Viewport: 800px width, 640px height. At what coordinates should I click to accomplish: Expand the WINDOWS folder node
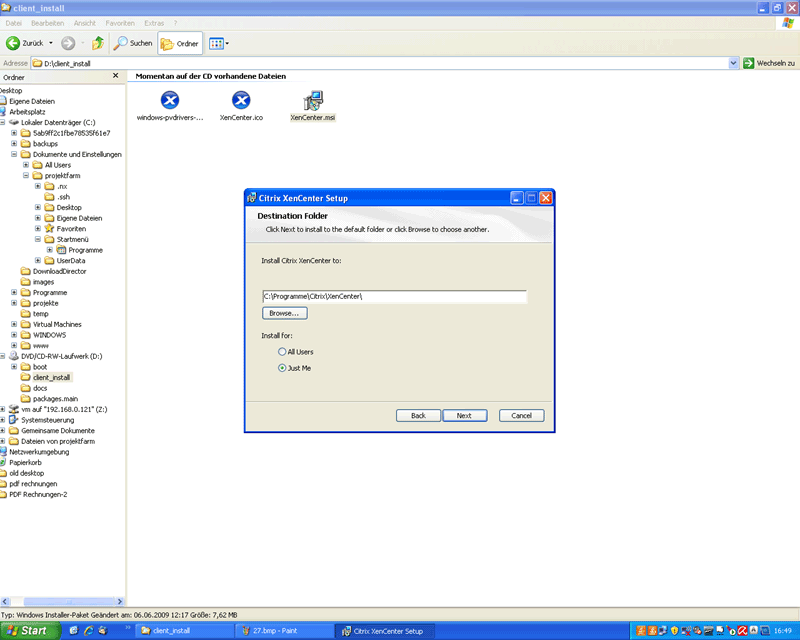tap(14, 335)
